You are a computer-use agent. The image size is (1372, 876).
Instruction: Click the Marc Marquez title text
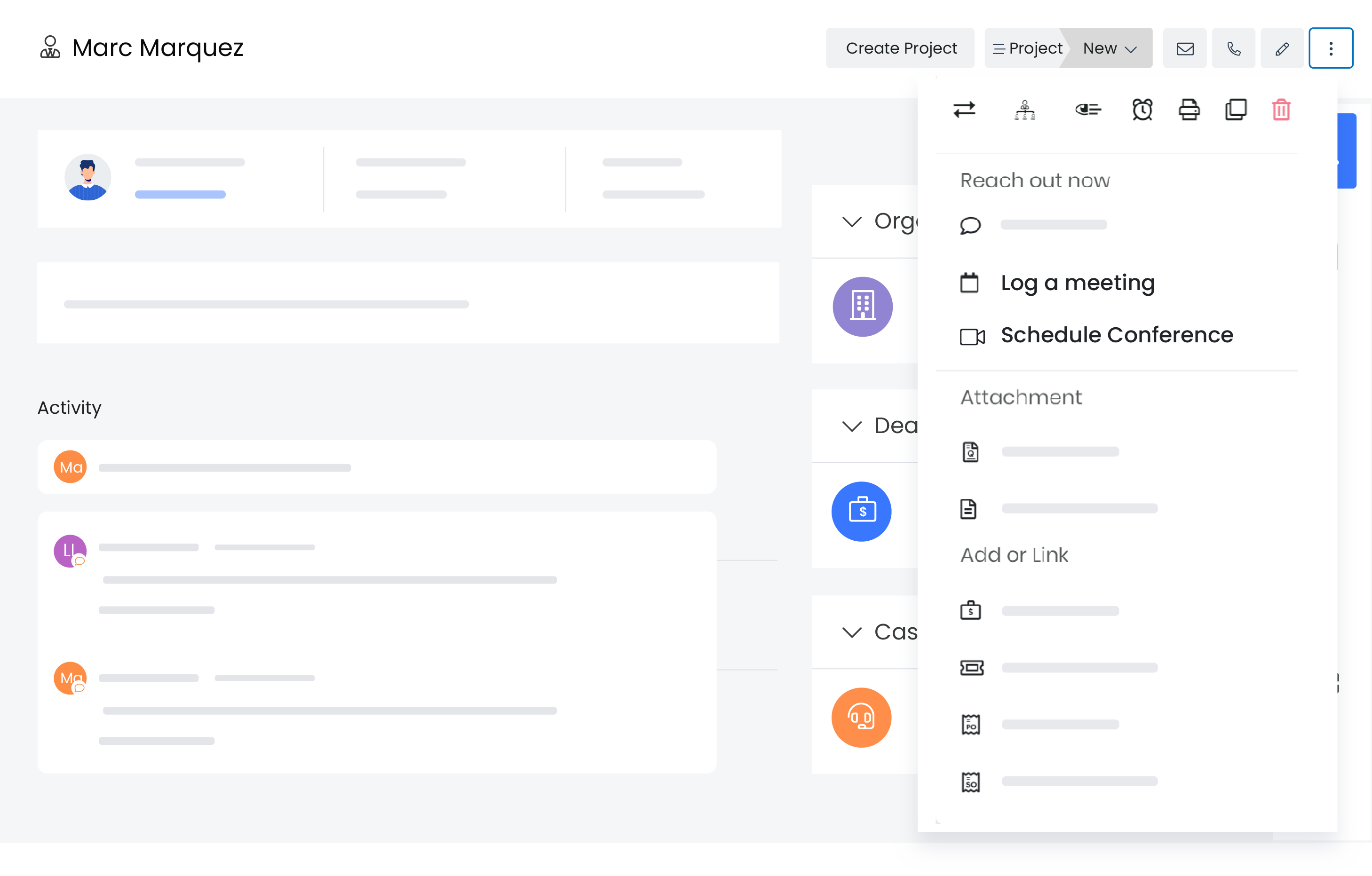pos(158,48)
